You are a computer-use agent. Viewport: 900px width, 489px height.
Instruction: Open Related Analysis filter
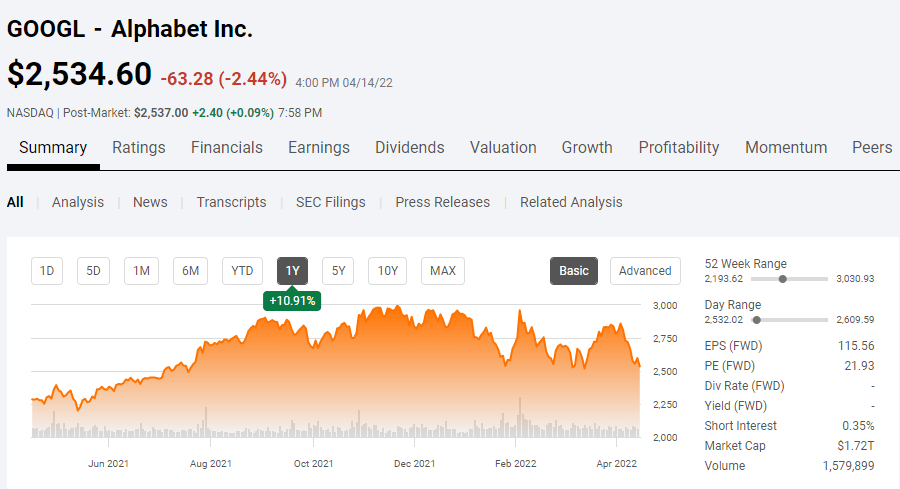[x=571, y=202]
